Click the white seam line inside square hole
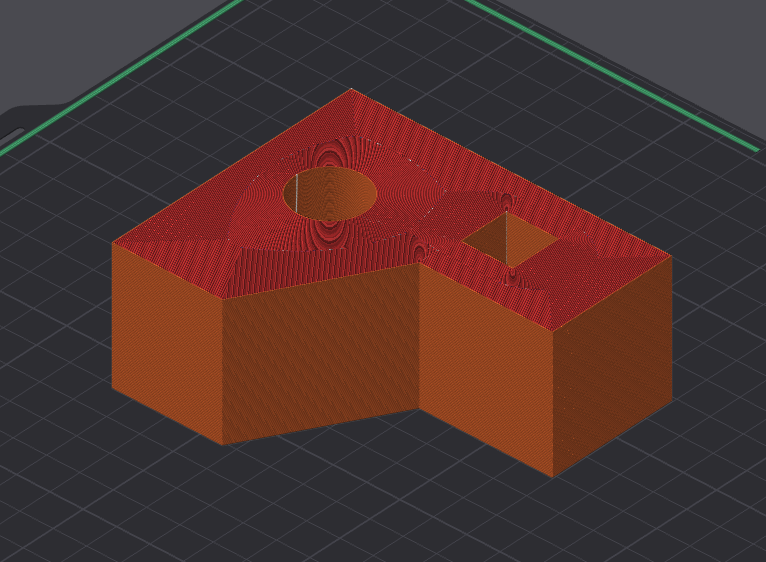Screen dimensions: 766x562 506,238
